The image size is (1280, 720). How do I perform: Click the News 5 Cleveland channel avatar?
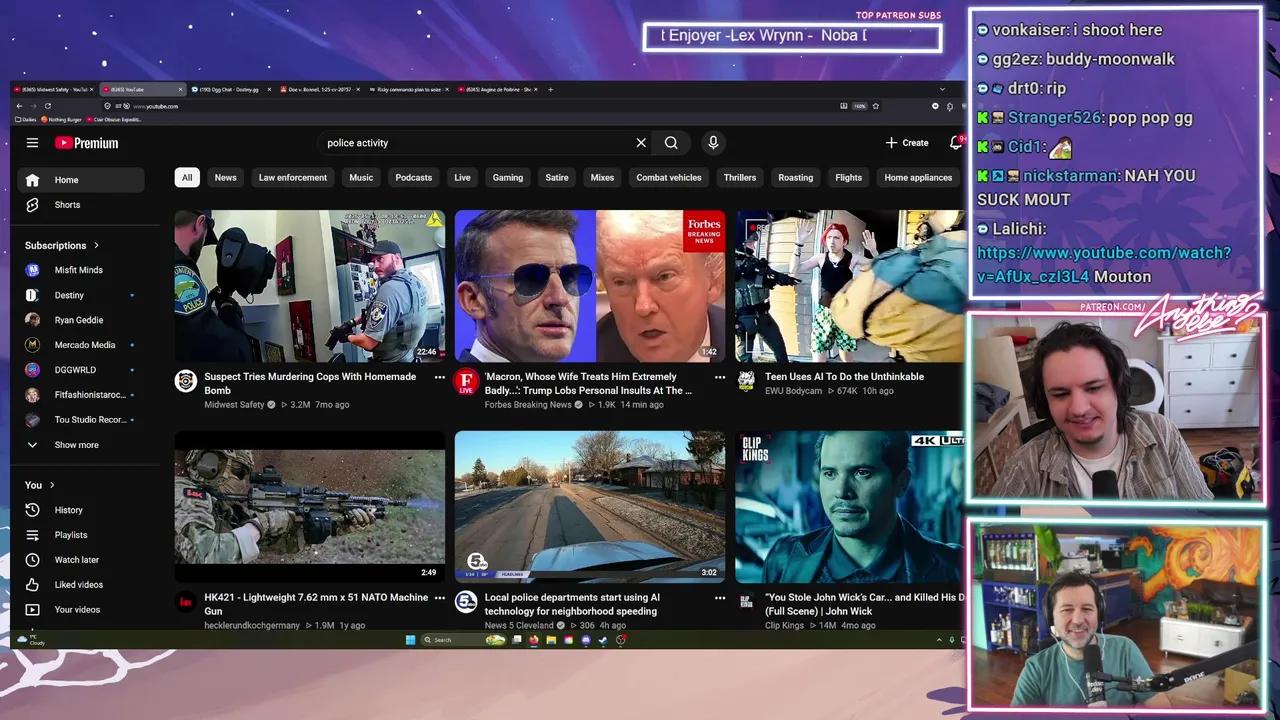(x=466, y=602)
